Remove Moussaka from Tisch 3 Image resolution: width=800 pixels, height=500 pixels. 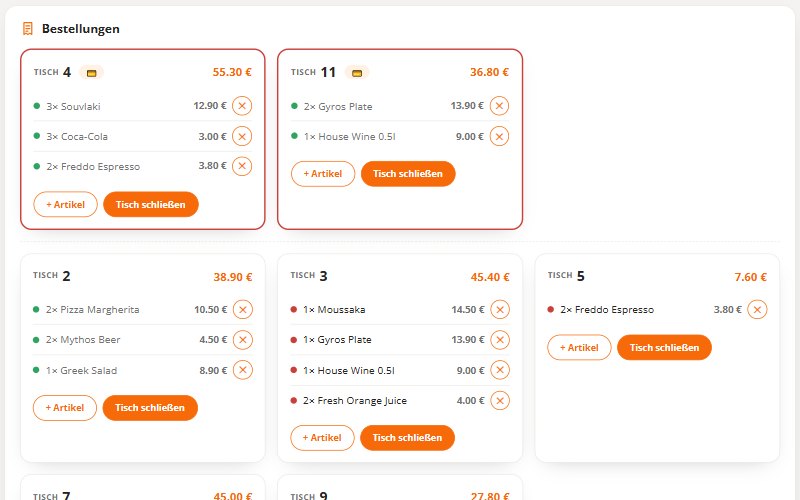click(x=500, y=310)
